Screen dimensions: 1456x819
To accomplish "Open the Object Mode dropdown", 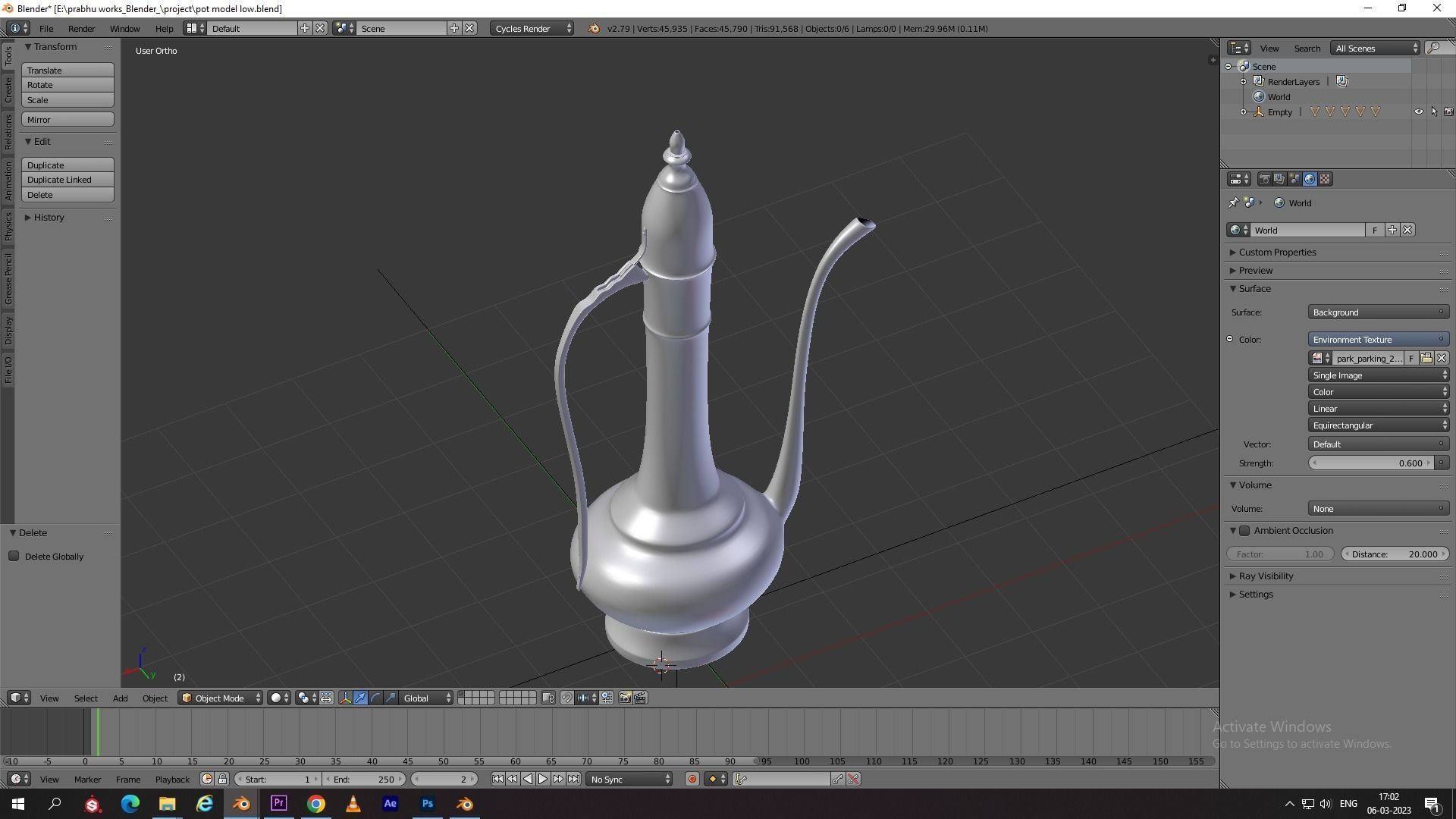I will click(220, 698).
